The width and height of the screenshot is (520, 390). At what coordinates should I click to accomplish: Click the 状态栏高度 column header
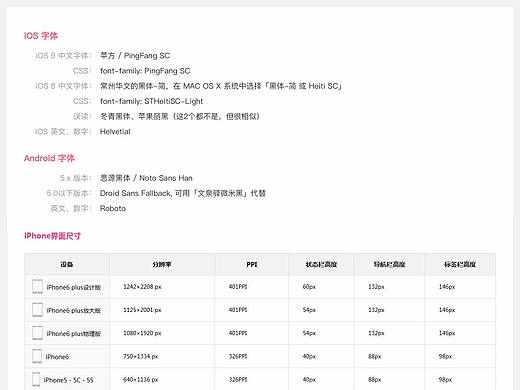(321, 264)
